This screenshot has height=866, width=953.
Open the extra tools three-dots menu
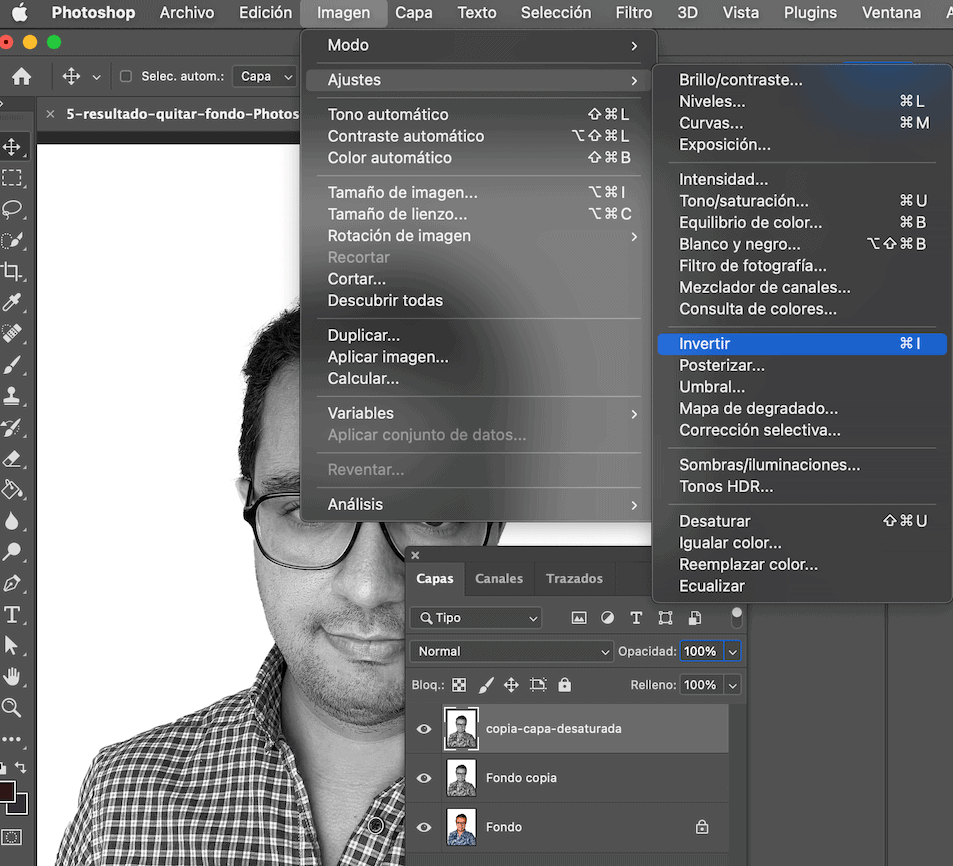(12, 740)
